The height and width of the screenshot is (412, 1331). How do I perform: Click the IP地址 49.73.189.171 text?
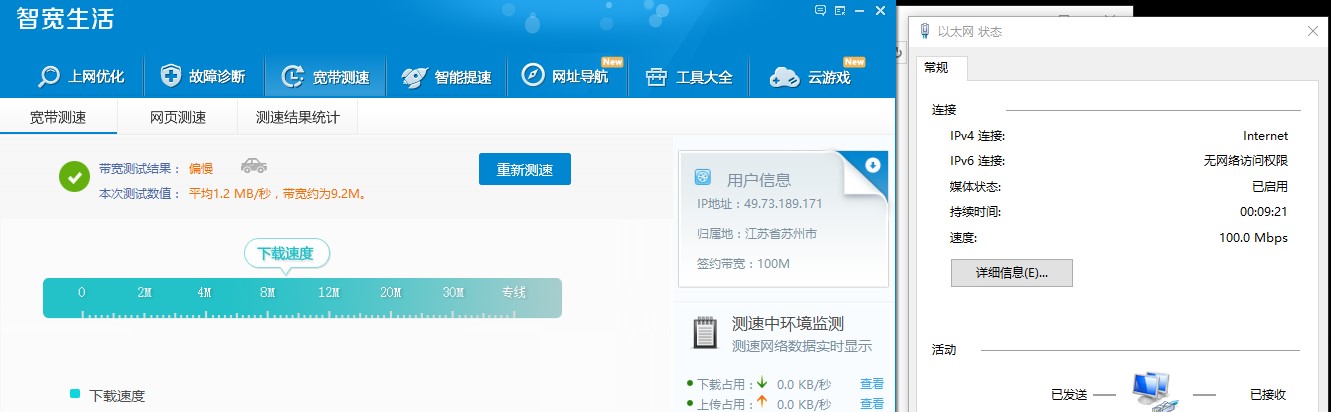click(x=759, y=204)
